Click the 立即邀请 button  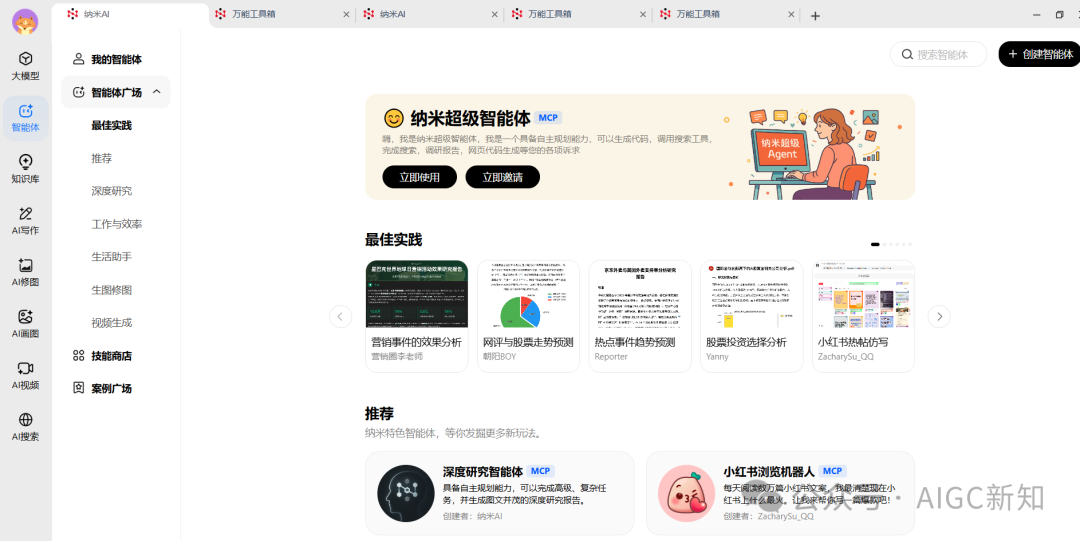click(502, 177)
